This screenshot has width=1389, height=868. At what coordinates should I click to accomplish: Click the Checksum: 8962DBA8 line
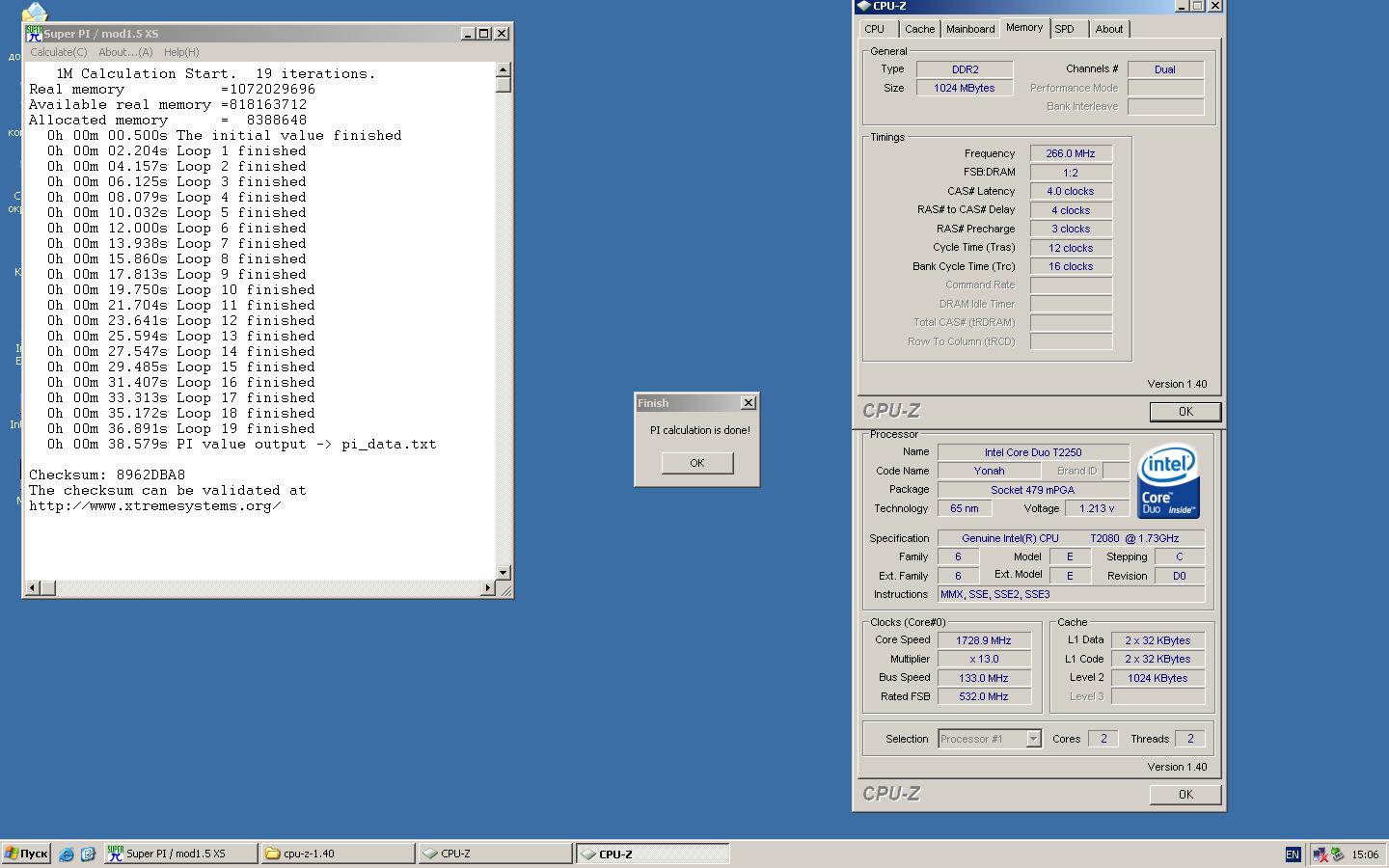[107, 475]
